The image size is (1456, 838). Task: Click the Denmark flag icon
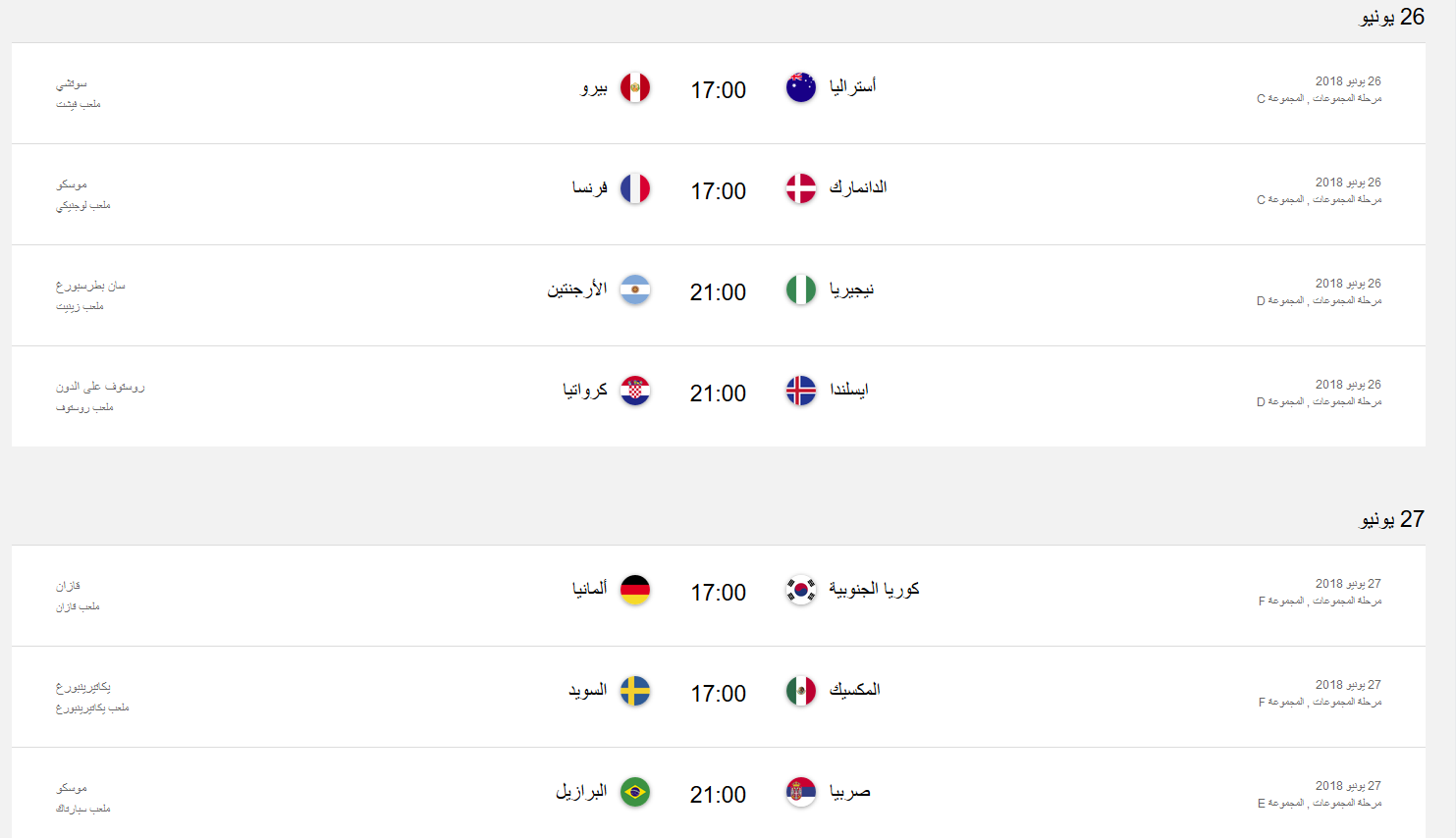pyautogui.click(x=800, y=187)
